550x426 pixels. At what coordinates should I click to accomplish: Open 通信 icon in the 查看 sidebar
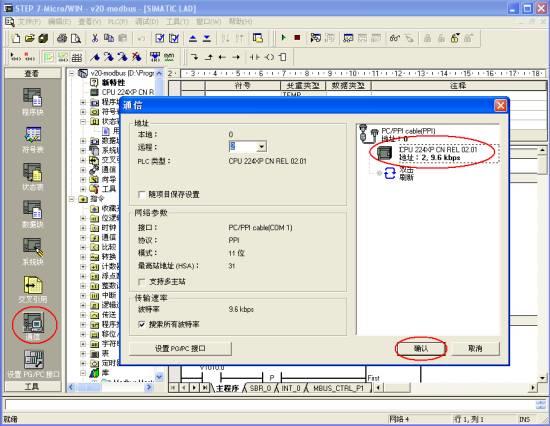pos(33,325)
